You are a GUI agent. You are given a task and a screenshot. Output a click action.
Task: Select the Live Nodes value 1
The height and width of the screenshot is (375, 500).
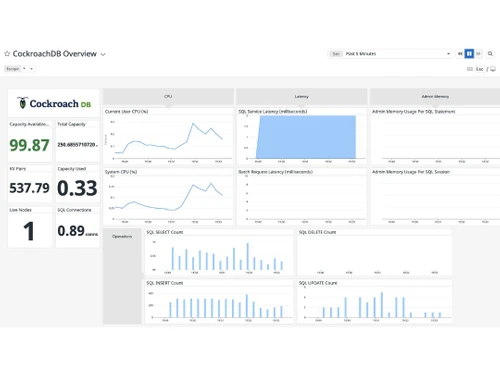click(x=29, y=231)
